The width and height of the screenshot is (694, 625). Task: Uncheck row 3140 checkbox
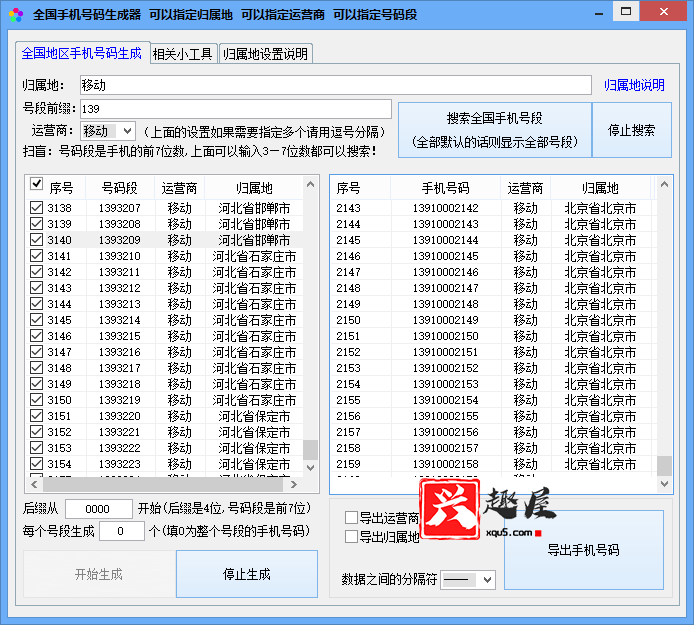click(x=36, y=239)
